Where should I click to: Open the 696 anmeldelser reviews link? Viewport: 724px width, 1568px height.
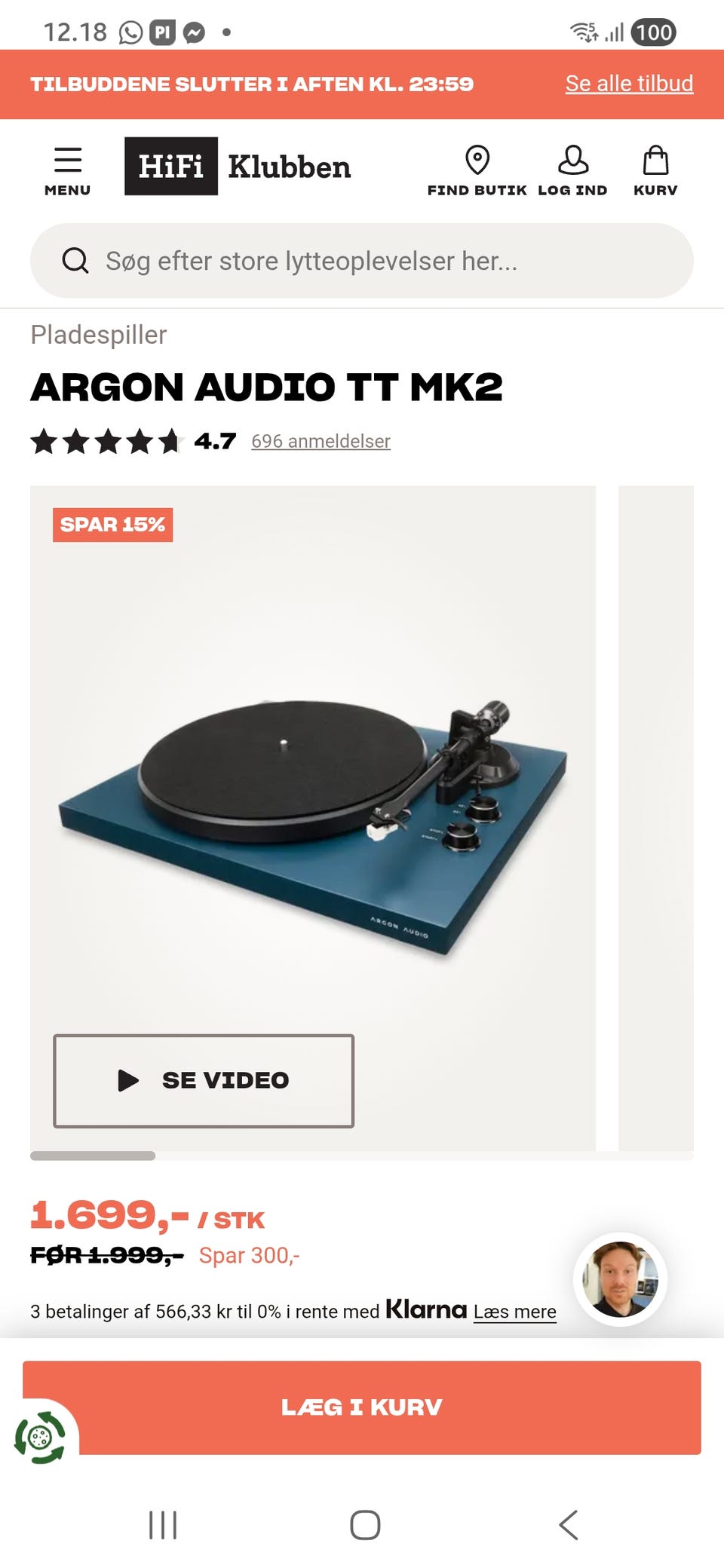pos(321,441)
